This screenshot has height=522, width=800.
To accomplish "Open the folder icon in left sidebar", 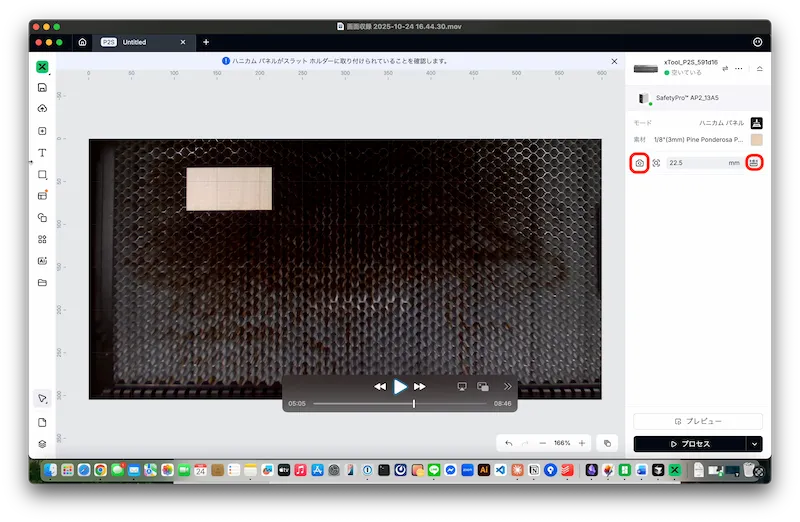I will 42,283.
